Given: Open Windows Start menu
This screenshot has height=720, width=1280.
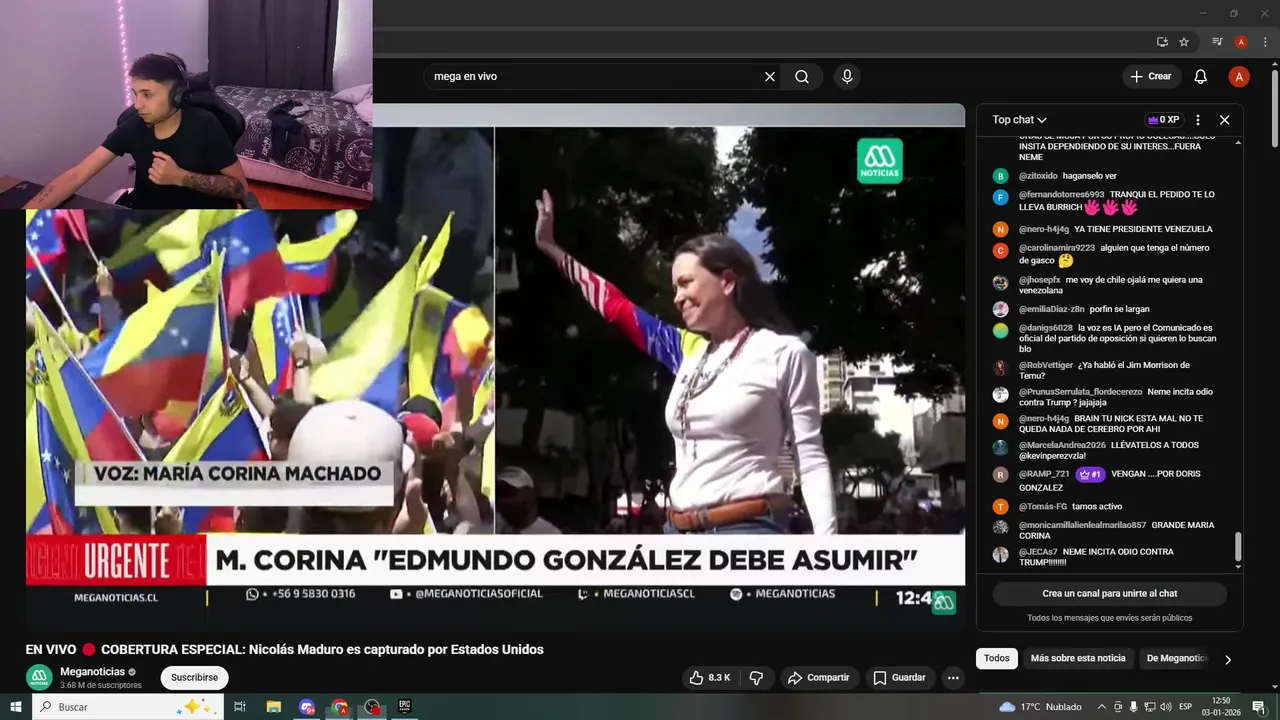Looking at the screenshot, I should (x=16, y=707).
